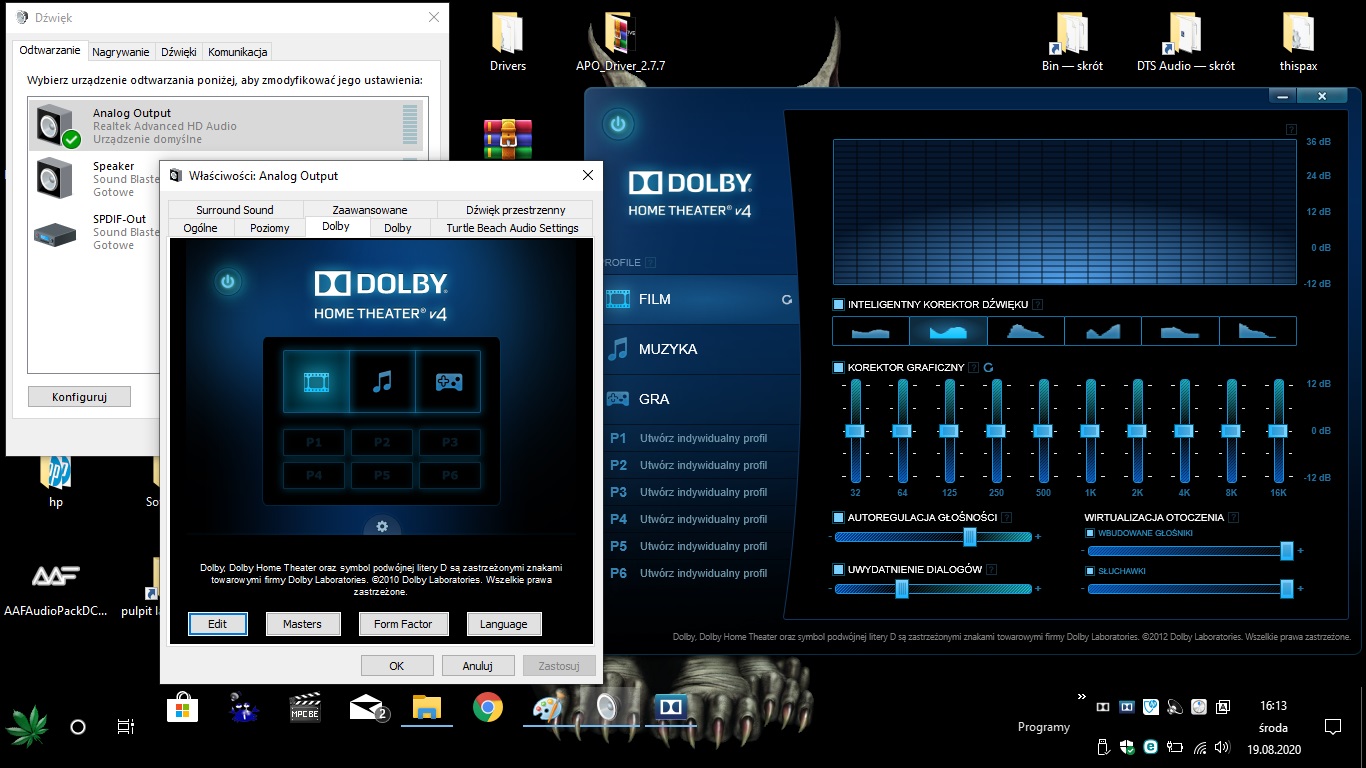
Task: Open Surround Sound tab in properties
Action: pos(235,210)
